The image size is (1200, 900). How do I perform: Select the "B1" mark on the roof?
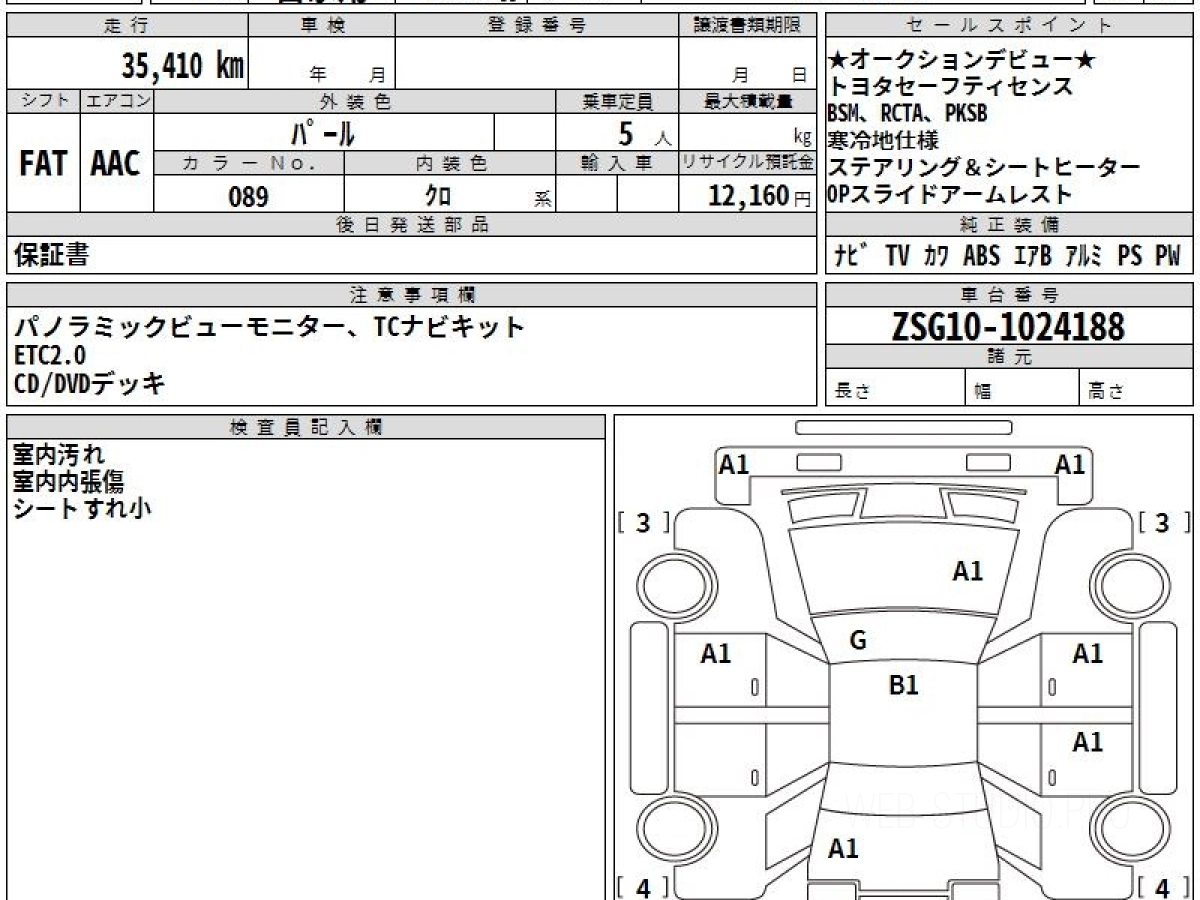[903, 685]
